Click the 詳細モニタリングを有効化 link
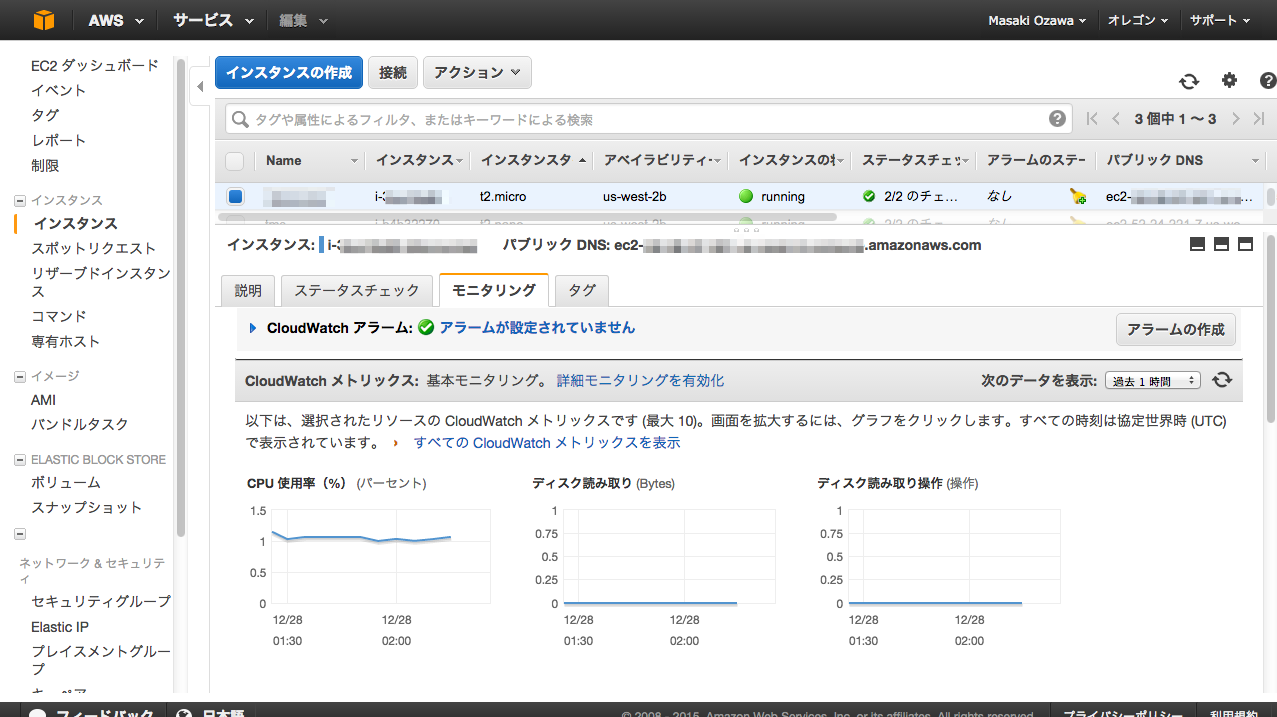The height and width of the screenshot is (717, 1277). pos(640,380)
